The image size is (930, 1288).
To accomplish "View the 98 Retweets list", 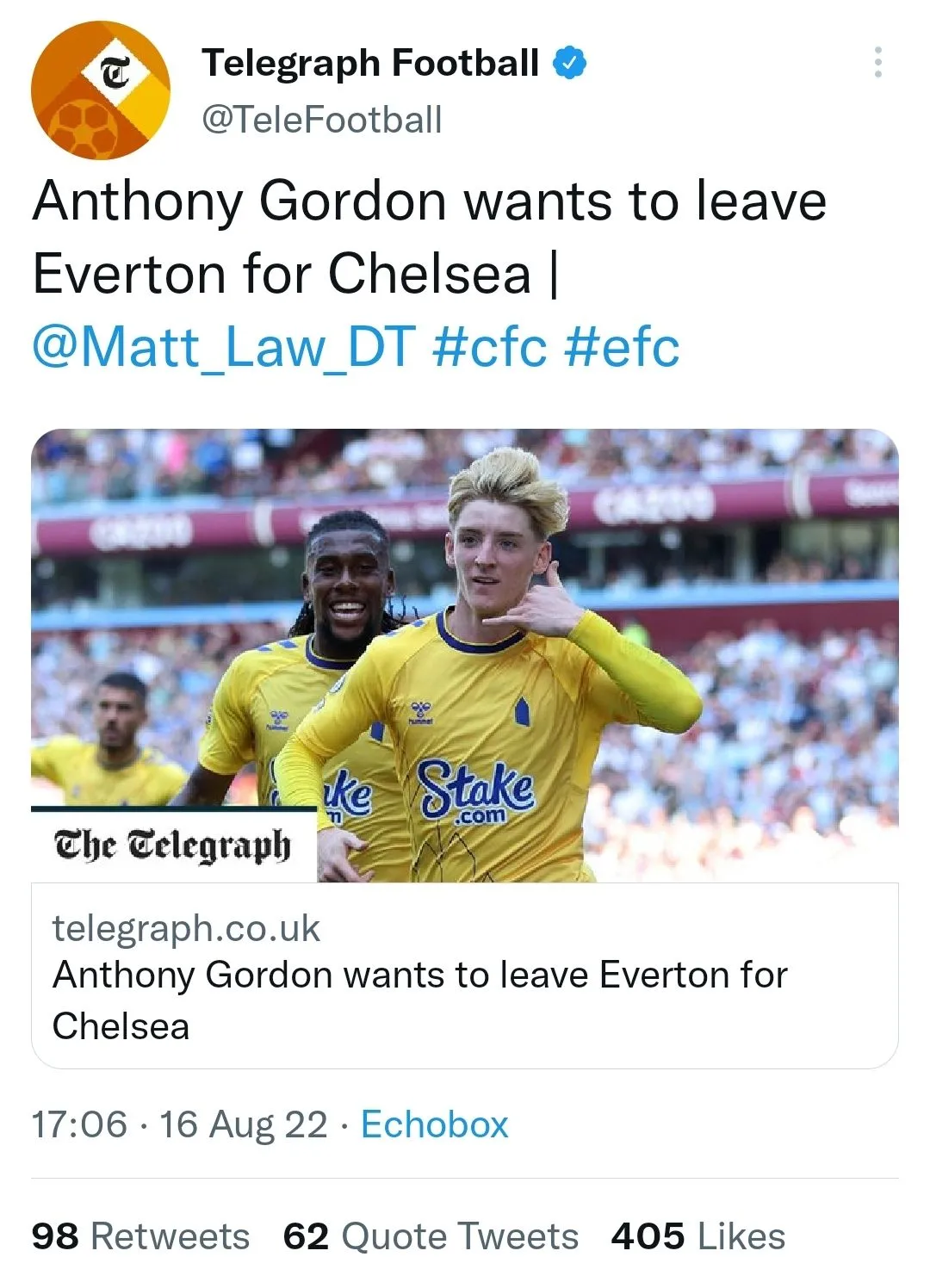I will [x=140, y=1236].
